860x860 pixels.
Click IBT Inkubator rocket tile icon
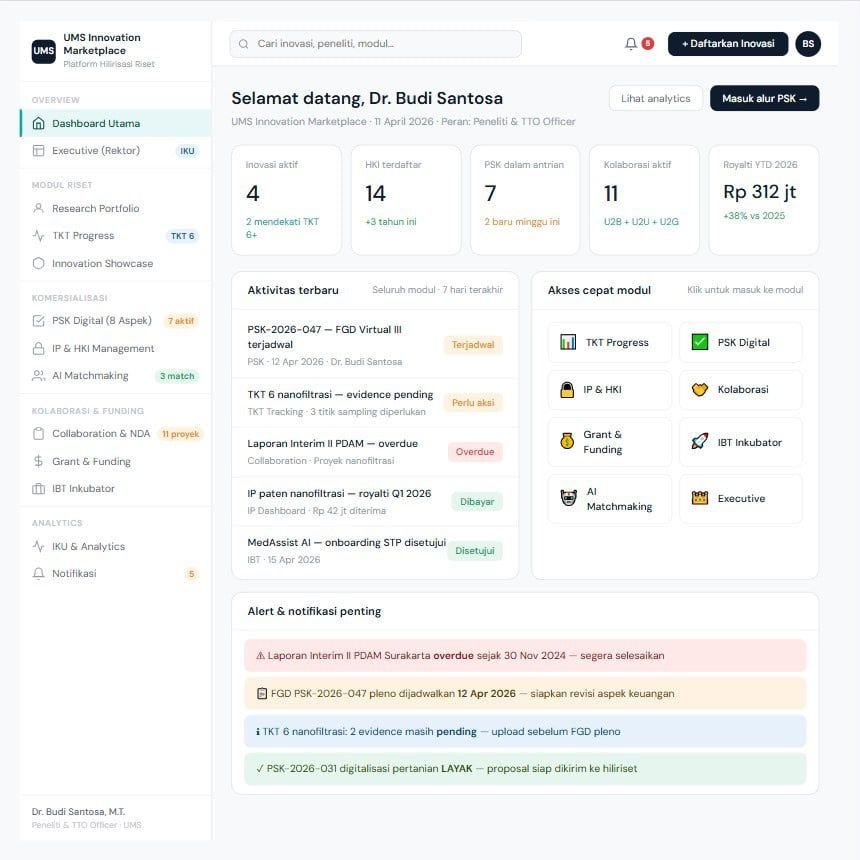(700, 441)
